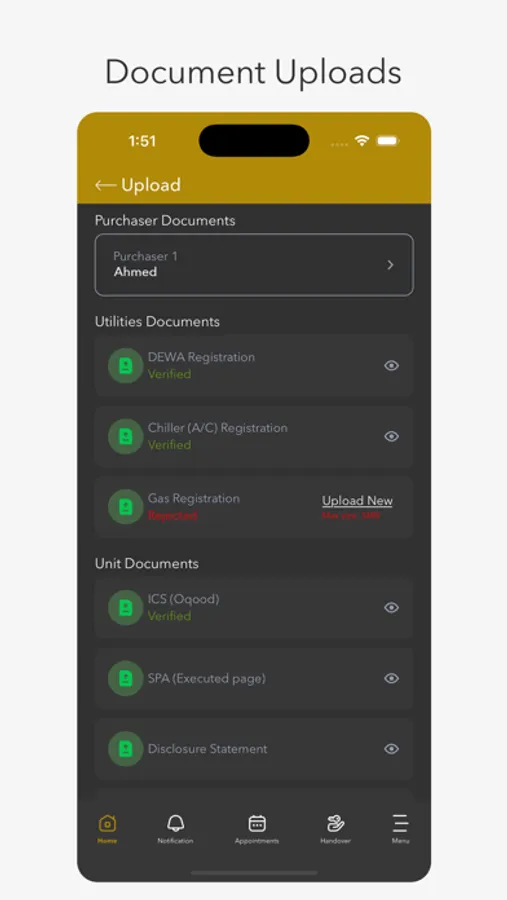Click the red max size note
The image size is (507, 900).
click(351, 516)
